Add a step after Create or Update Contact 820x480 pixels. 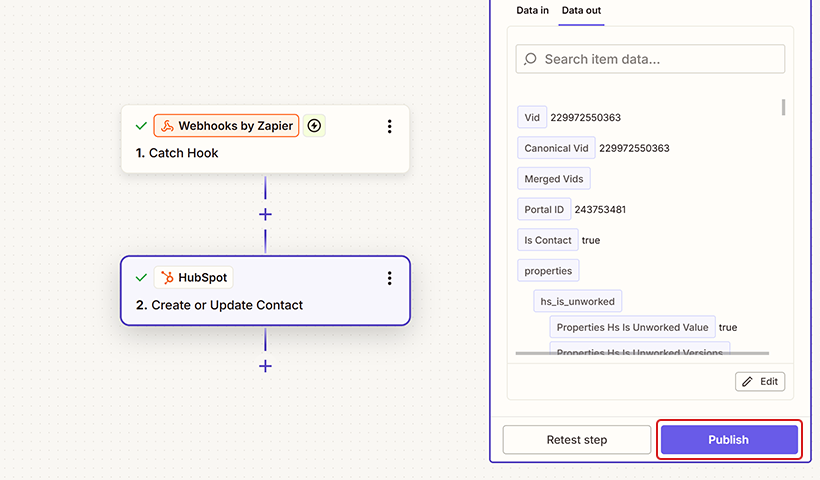click(265, 366)
